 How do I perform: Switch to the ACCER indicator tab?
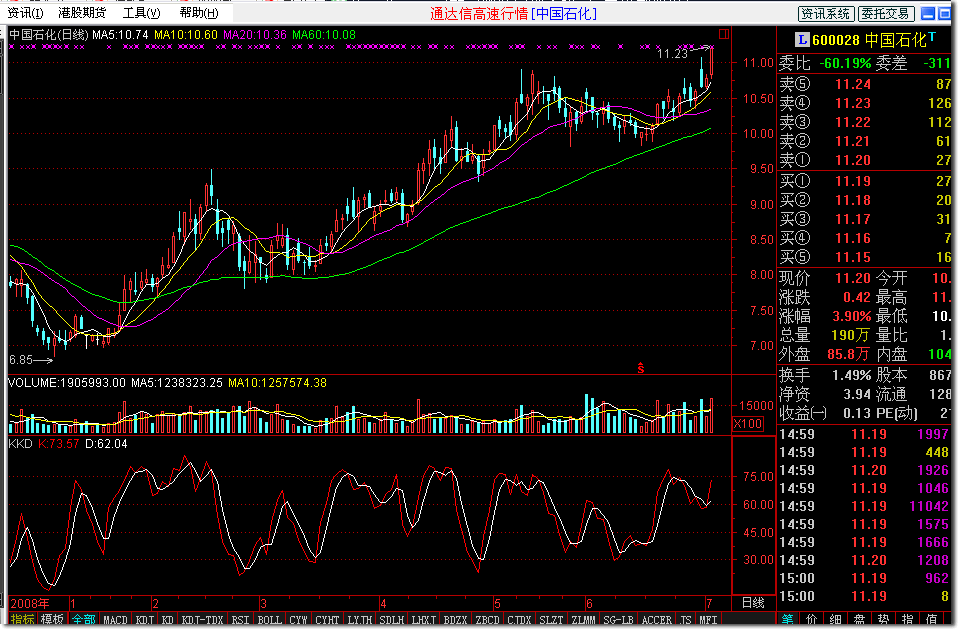pyautogui.click(x=656, y=620)
